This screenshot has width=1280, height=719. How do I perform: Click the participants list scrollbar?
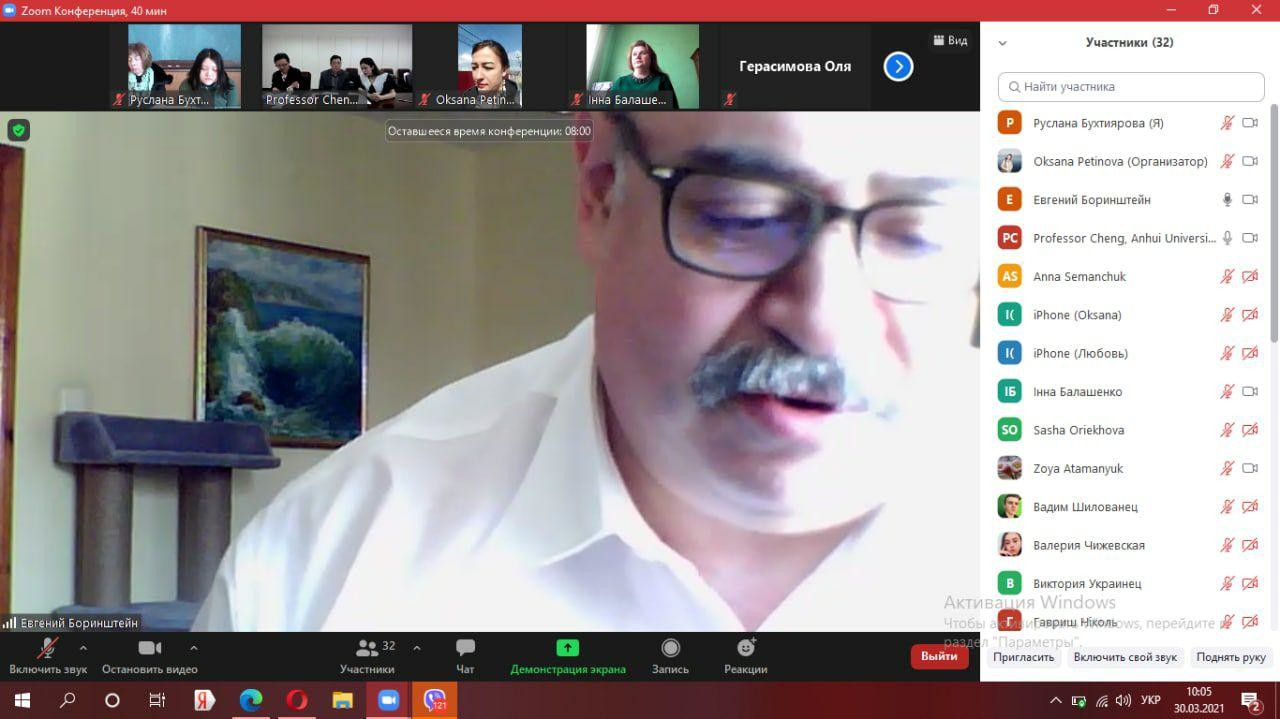1274,222
